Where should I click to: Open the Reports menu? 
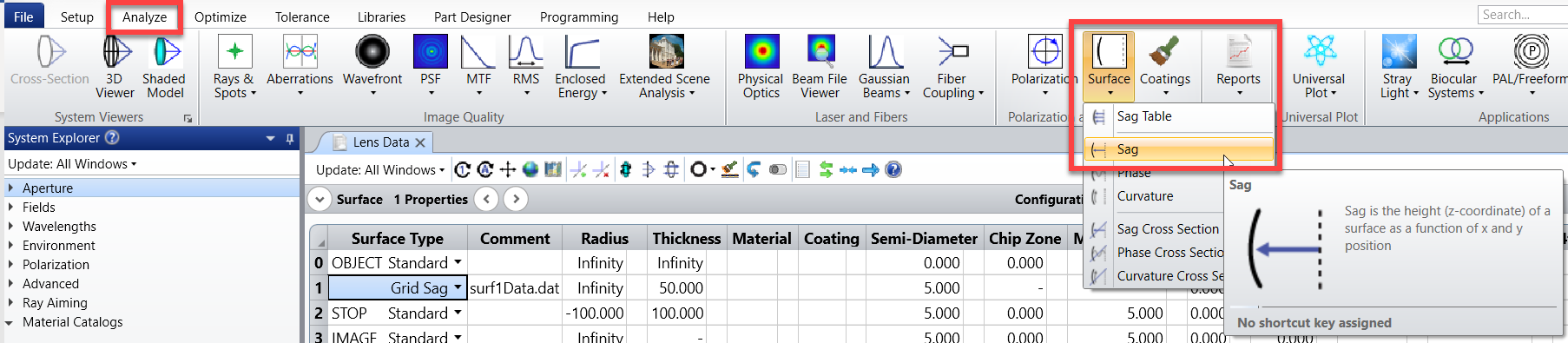(1238, 65)
